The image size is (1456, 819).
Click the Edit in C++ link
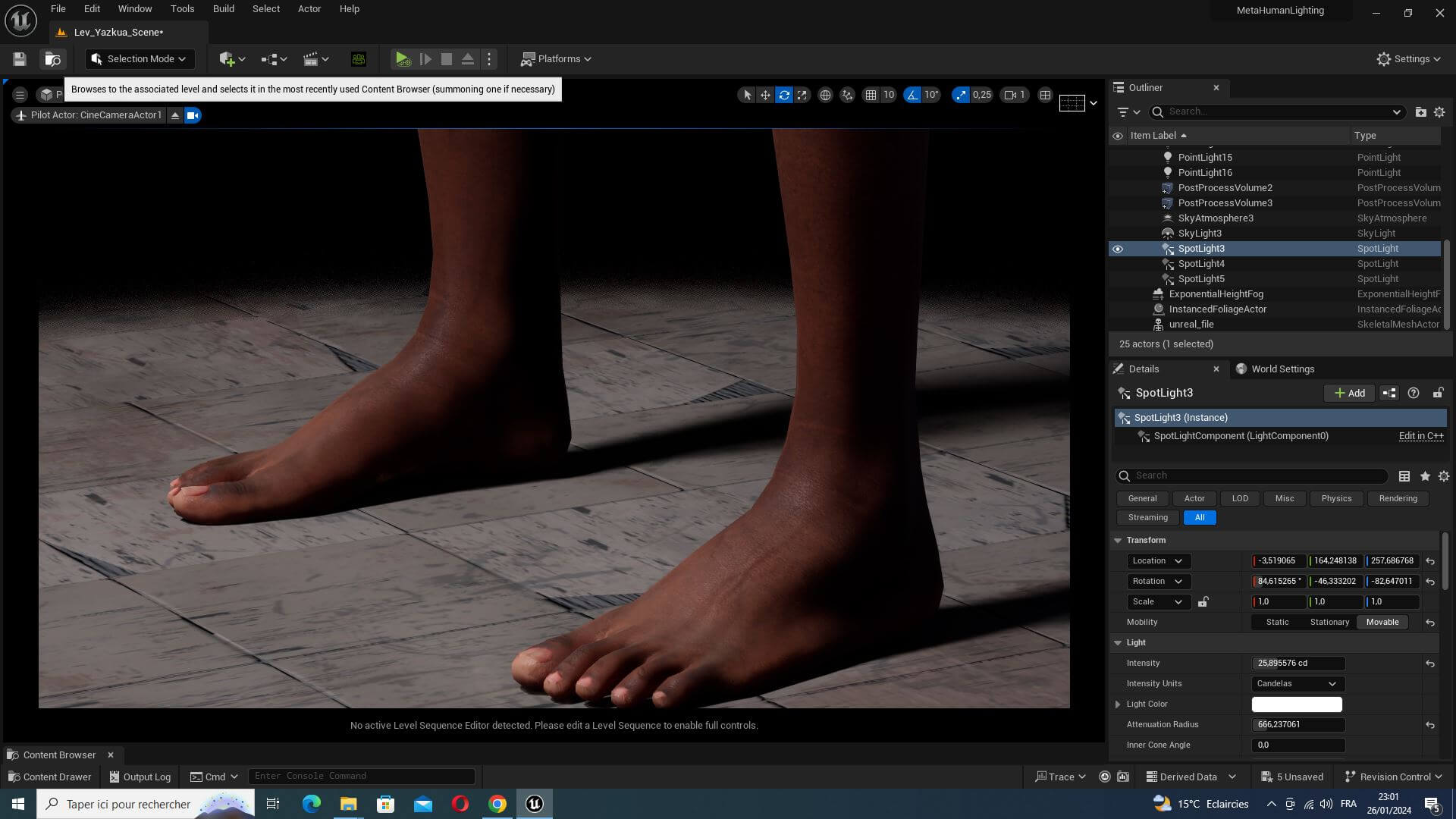1420,436
